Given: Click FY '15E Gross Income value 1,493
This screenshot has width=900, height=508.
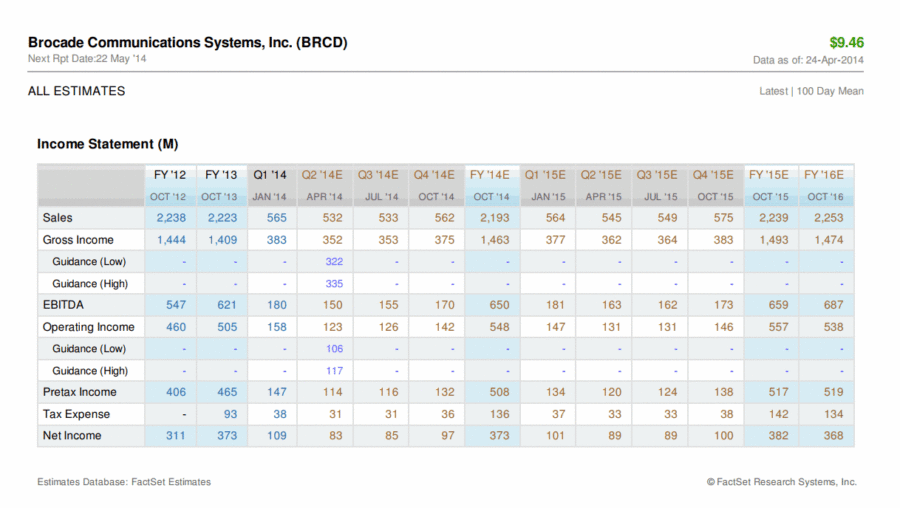Looking at the screenshot, I should coord(774,240).
